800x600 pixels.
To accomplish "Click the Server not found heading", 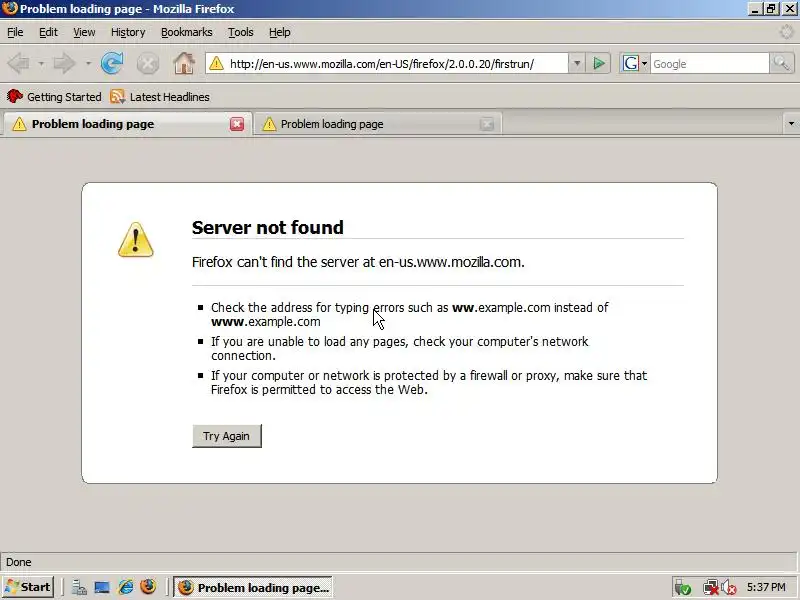I will pyautogui.click(x=268, y=228).
